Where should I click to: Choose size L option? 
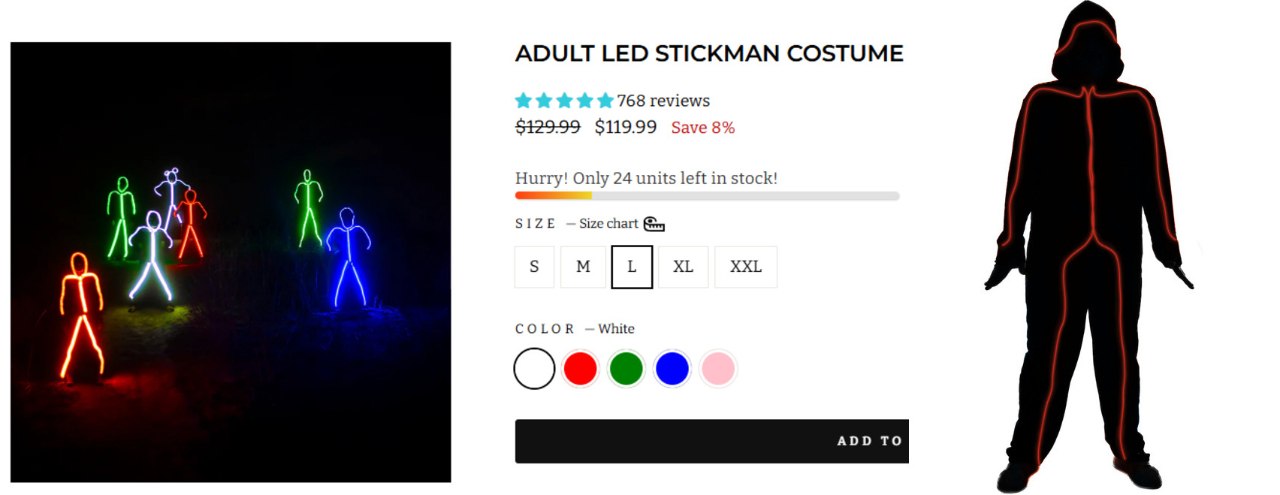pyautogui.click(x=632, y=267)
